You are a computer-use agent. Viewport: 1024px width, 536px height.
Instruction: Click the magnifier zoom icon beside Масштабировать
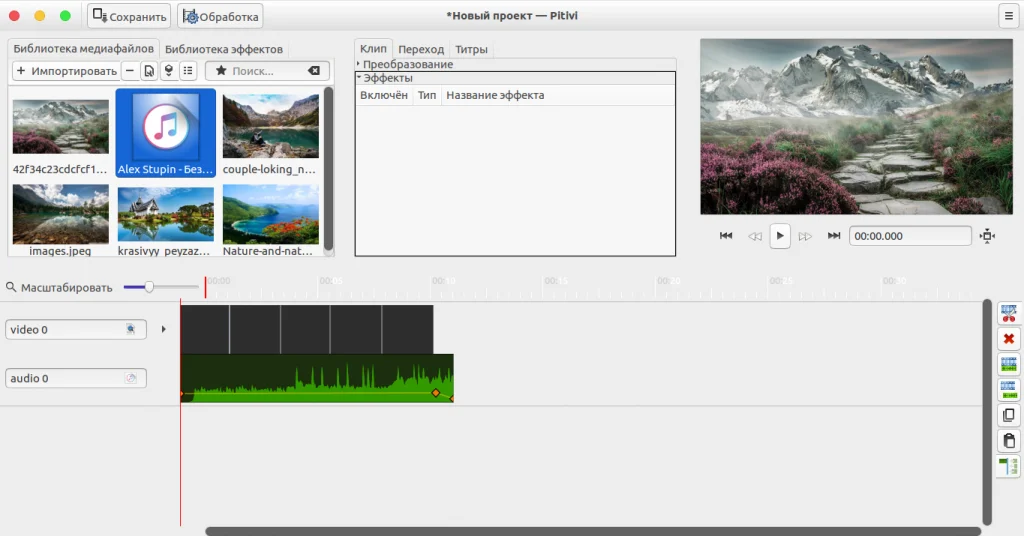click(10, 287)
